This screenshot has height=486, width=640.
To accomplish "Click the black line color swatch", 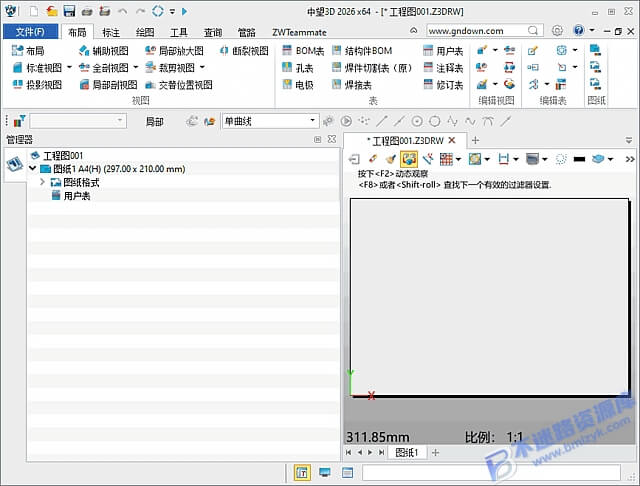I will click(579, 159).
